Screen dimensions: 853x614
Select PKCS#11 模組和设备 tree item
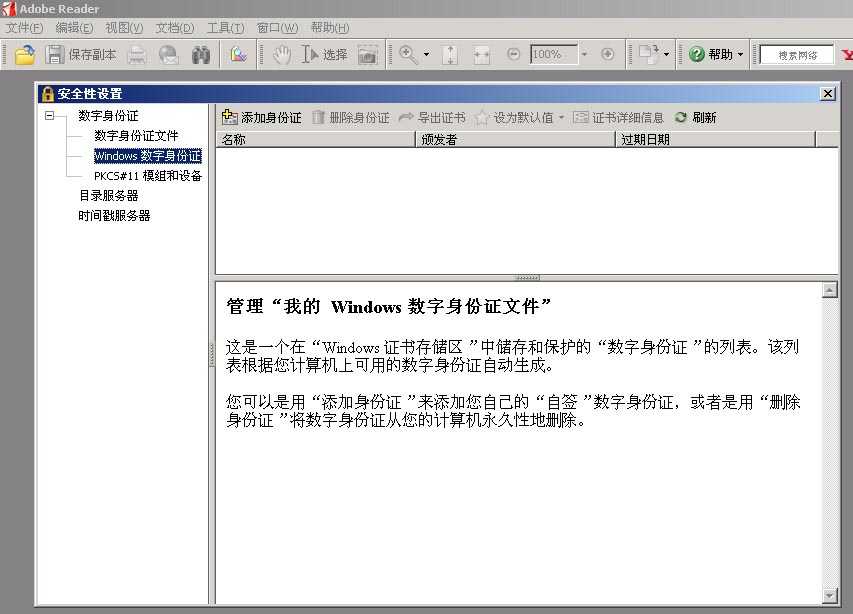pos(147,176)
